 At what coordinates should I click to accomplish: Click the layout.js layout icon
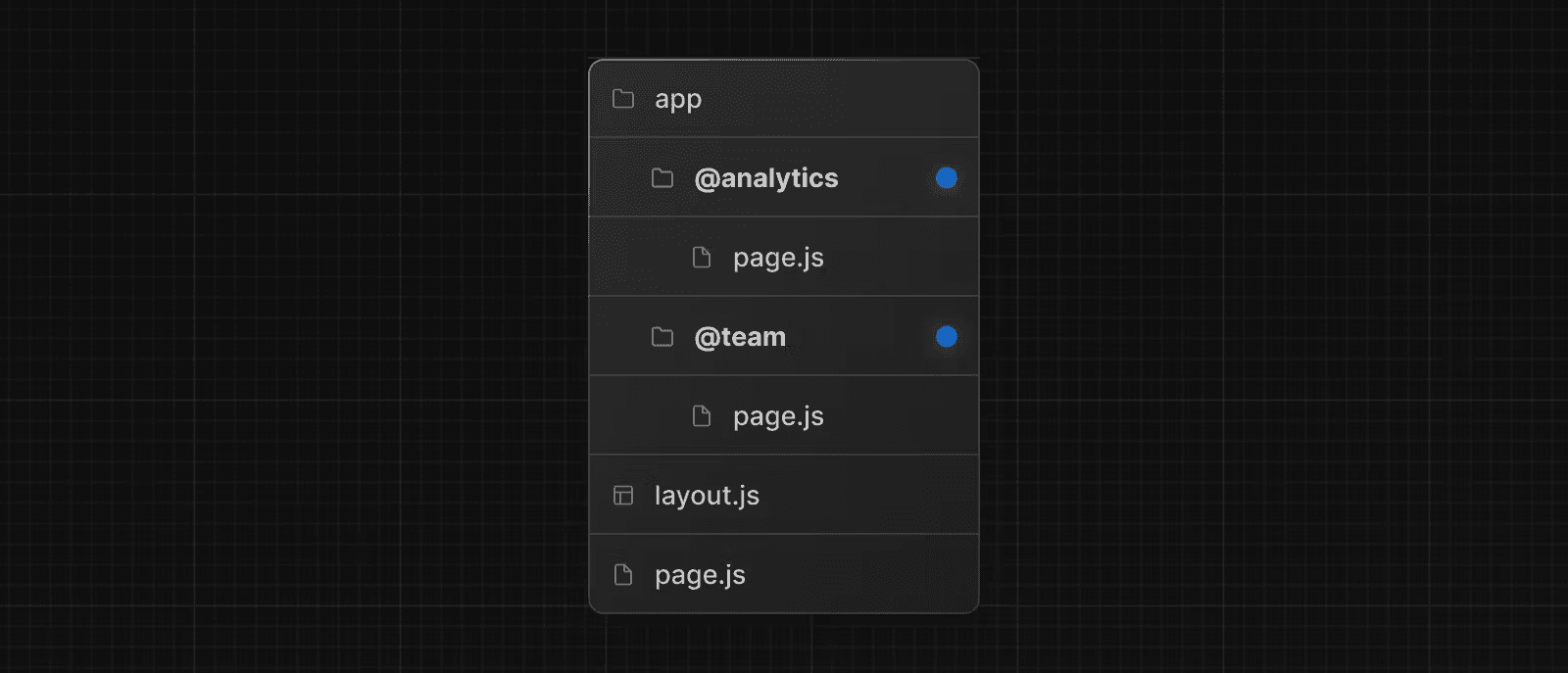pos(623,496)
